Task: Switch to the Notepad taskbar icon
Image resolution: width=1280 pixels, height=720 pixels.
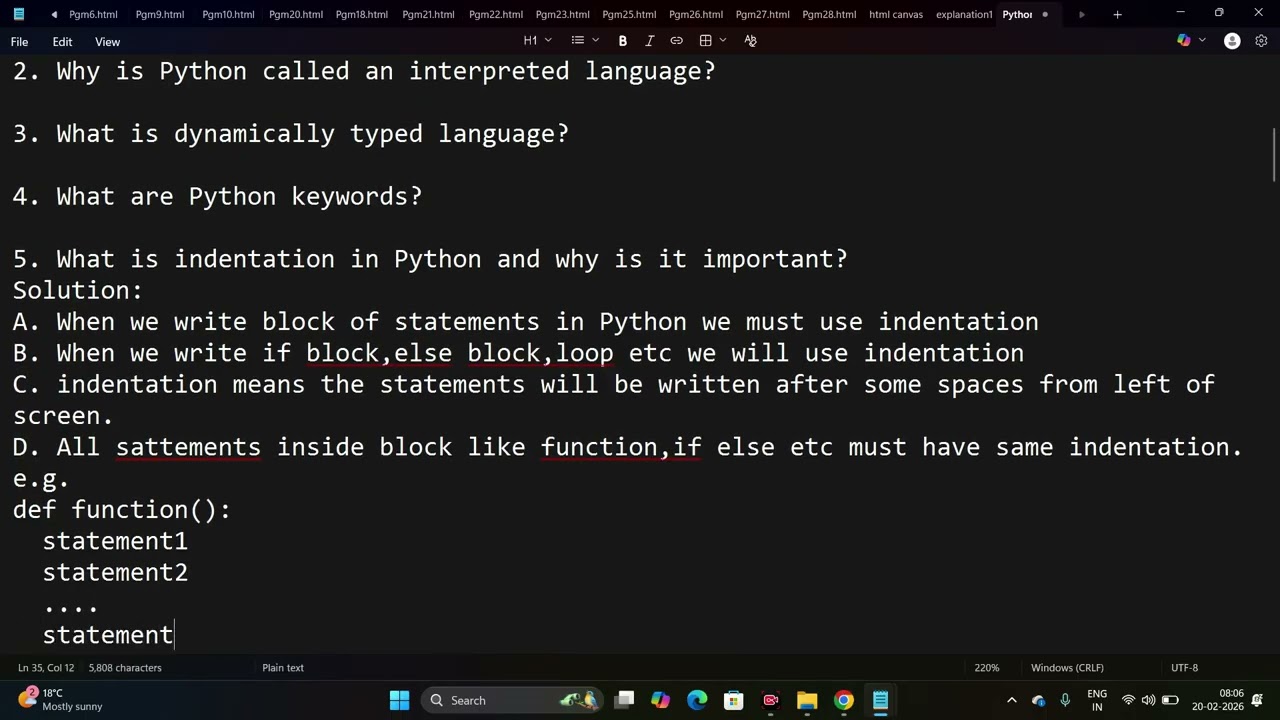Action: click(x=880, y=700)
